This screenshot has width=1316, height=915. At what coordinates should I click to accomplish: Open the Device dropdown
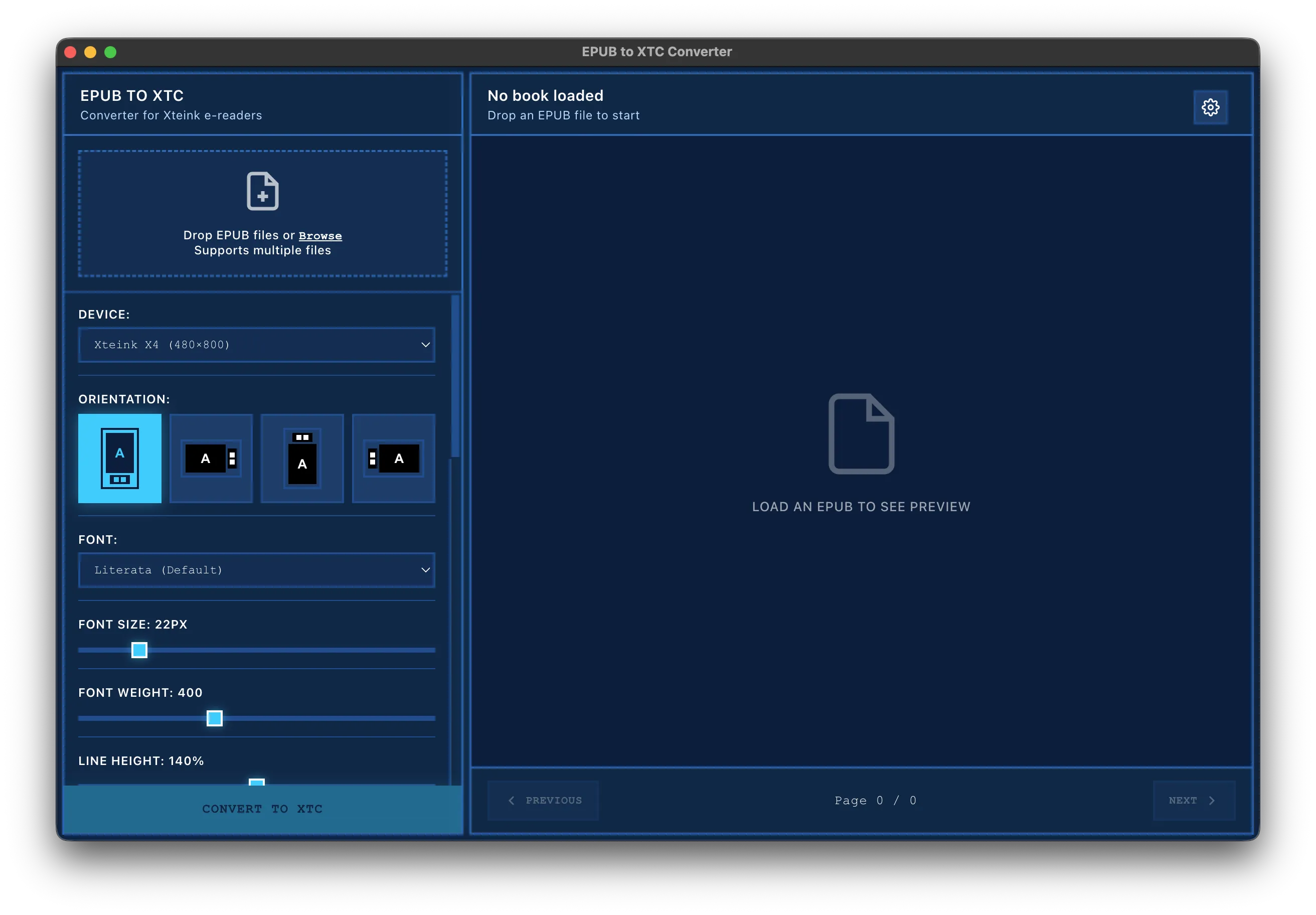click(x=256, y=345)
